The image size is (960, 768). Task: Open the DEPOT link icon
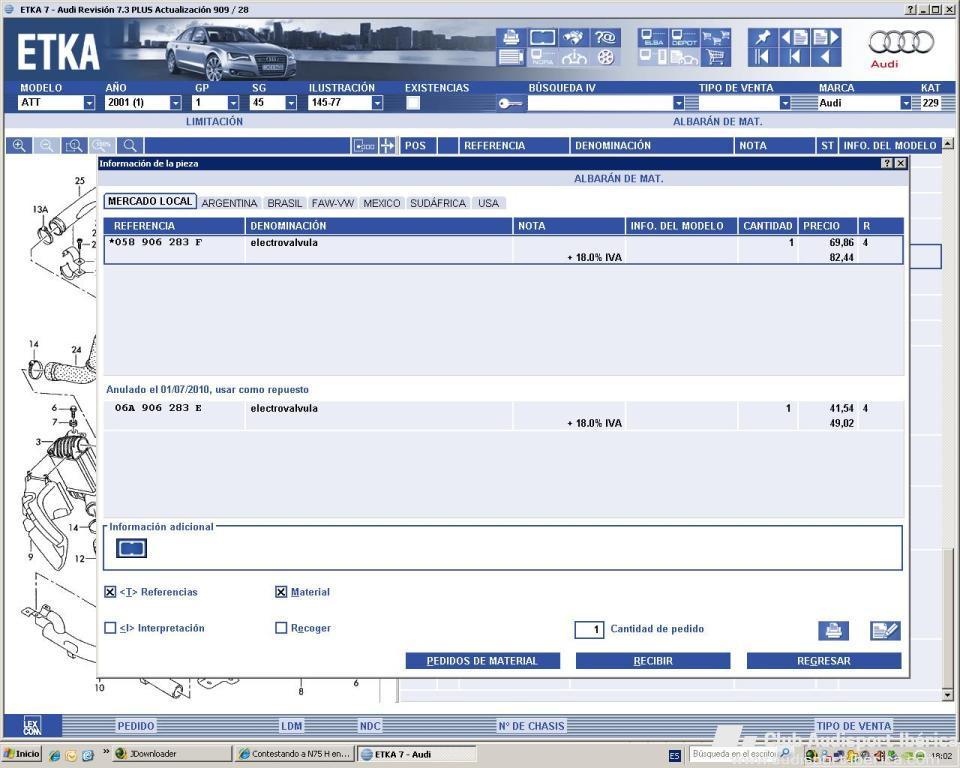683,38
